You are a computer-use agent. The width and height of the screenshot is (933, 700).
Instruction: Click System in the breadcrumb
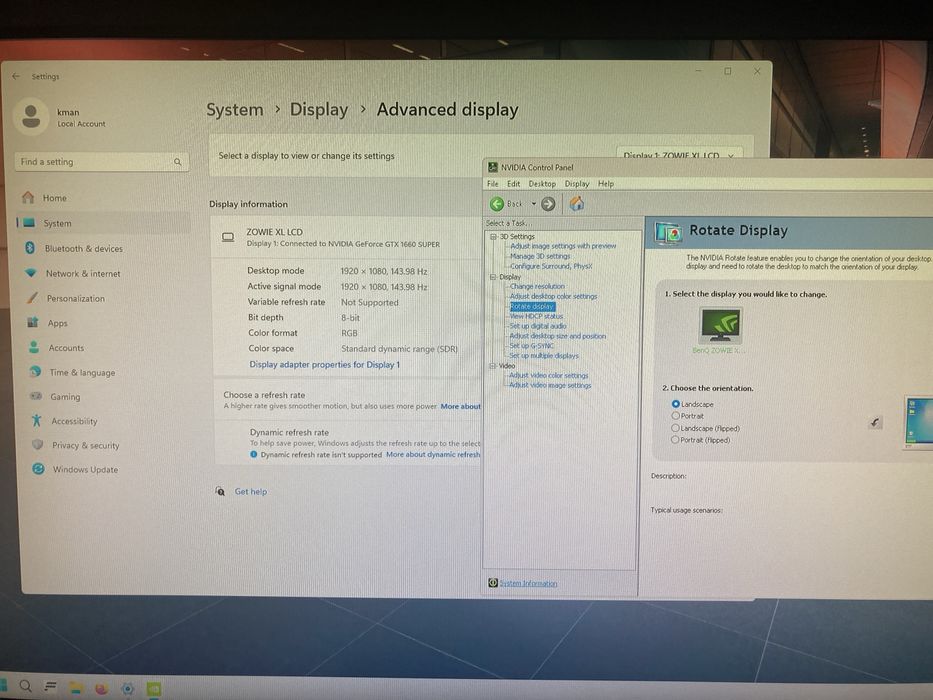click(234, 110)
